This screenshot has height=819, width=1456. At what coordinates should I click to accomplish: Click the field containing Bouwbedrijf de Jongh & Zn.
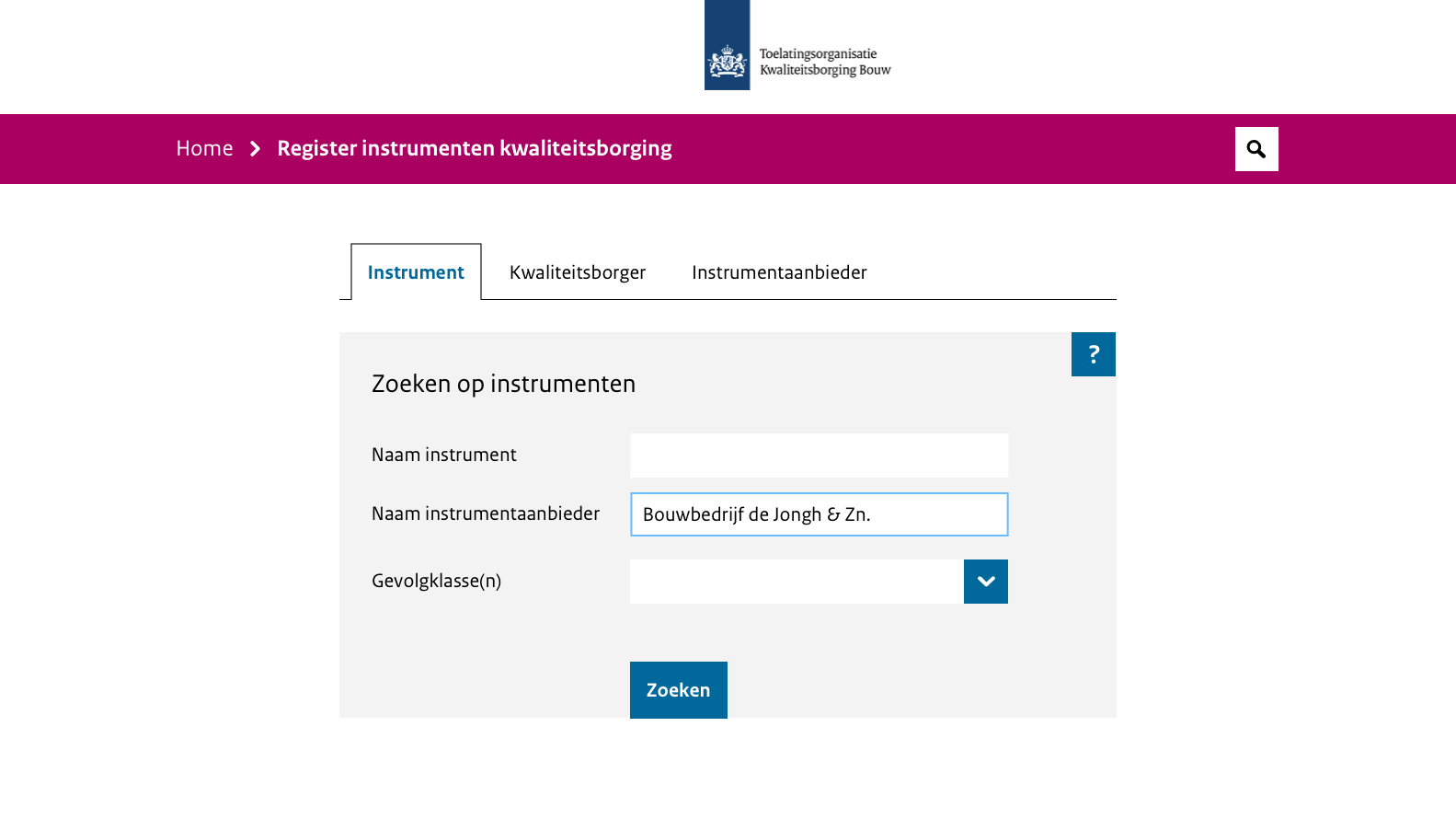819,514
